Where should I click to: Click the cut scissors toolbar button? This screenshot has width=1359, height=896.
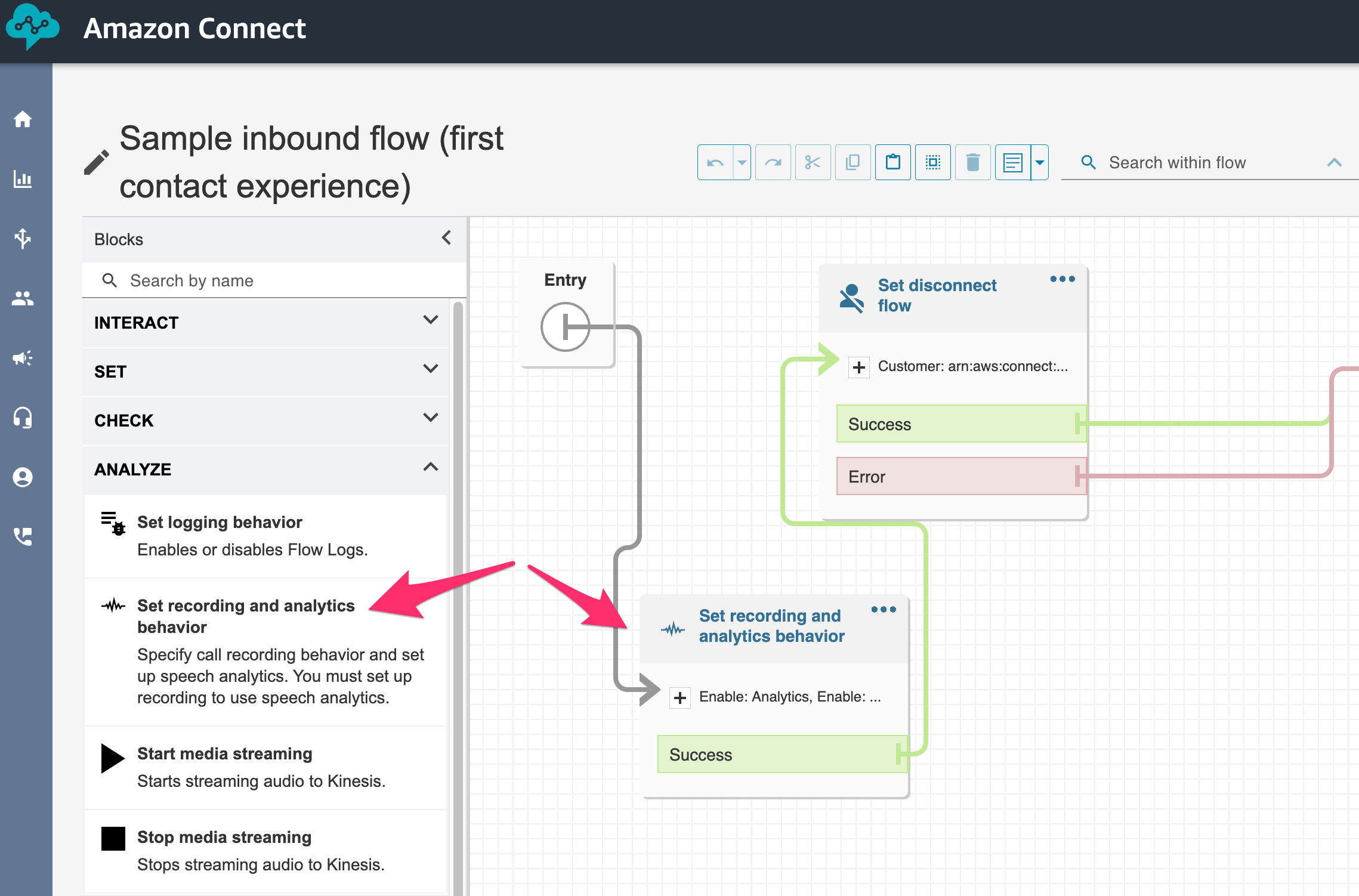click(813, 162)
